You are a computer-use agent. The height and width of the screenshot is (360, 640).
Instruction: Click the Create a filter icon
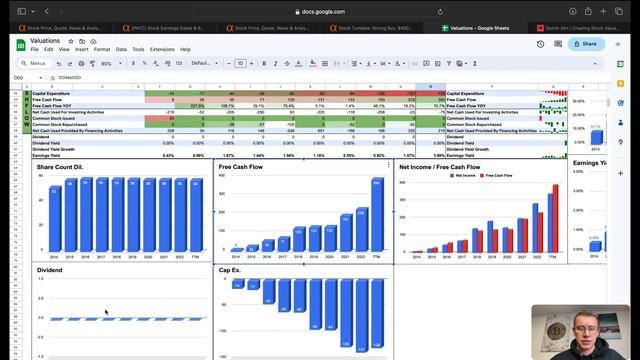pyautogui.click(x=449, y=64)
